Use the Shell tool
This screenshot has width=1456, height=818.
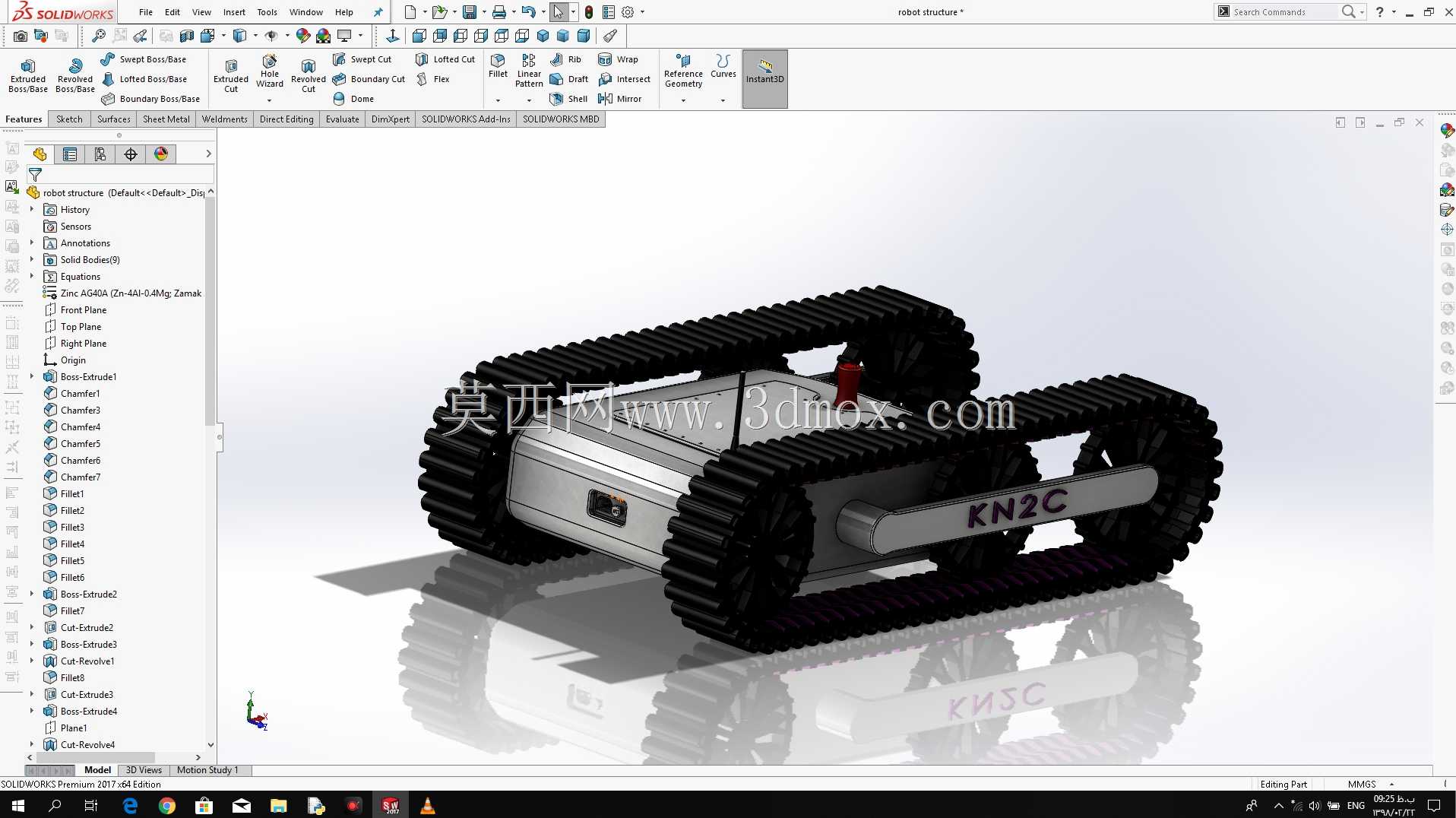[569, 99]
